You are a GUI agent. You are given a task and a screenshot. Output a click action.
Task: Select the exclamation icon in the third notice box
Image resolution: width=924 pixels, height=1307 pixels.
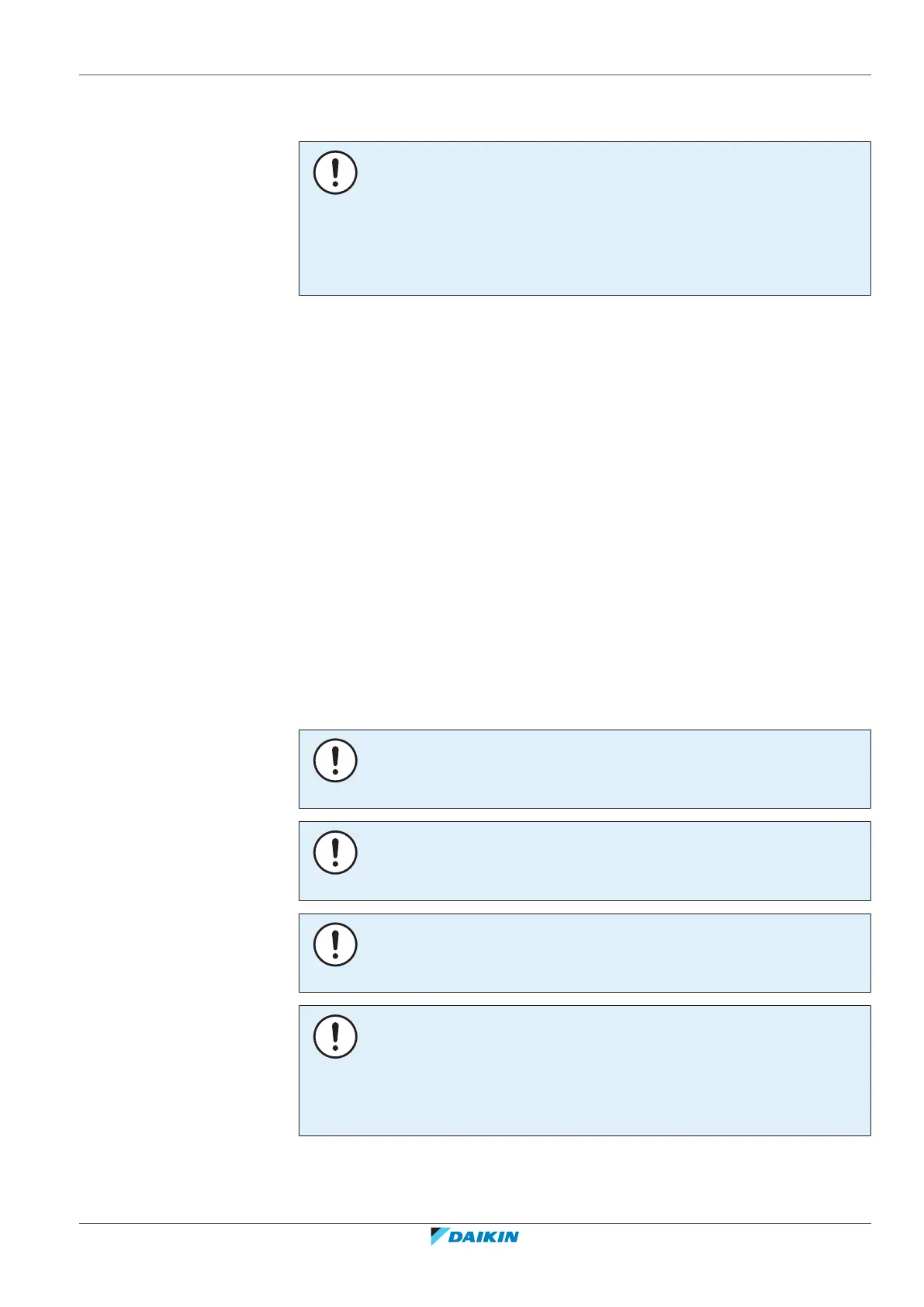click(335, 852)
